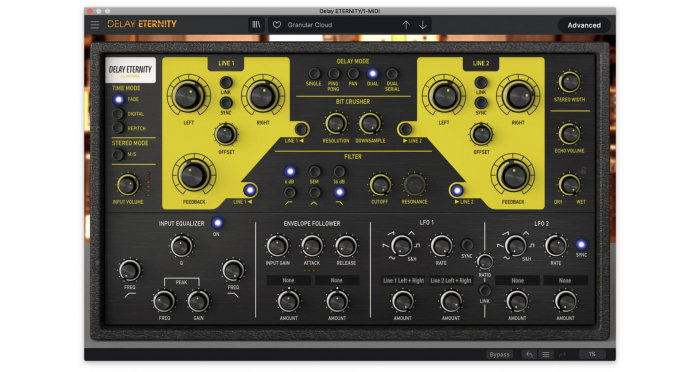Viewport: 700px width, 372px height.
Task: Open second Envelope Follower None destination dropdown
Action: (x=337, y=280)
